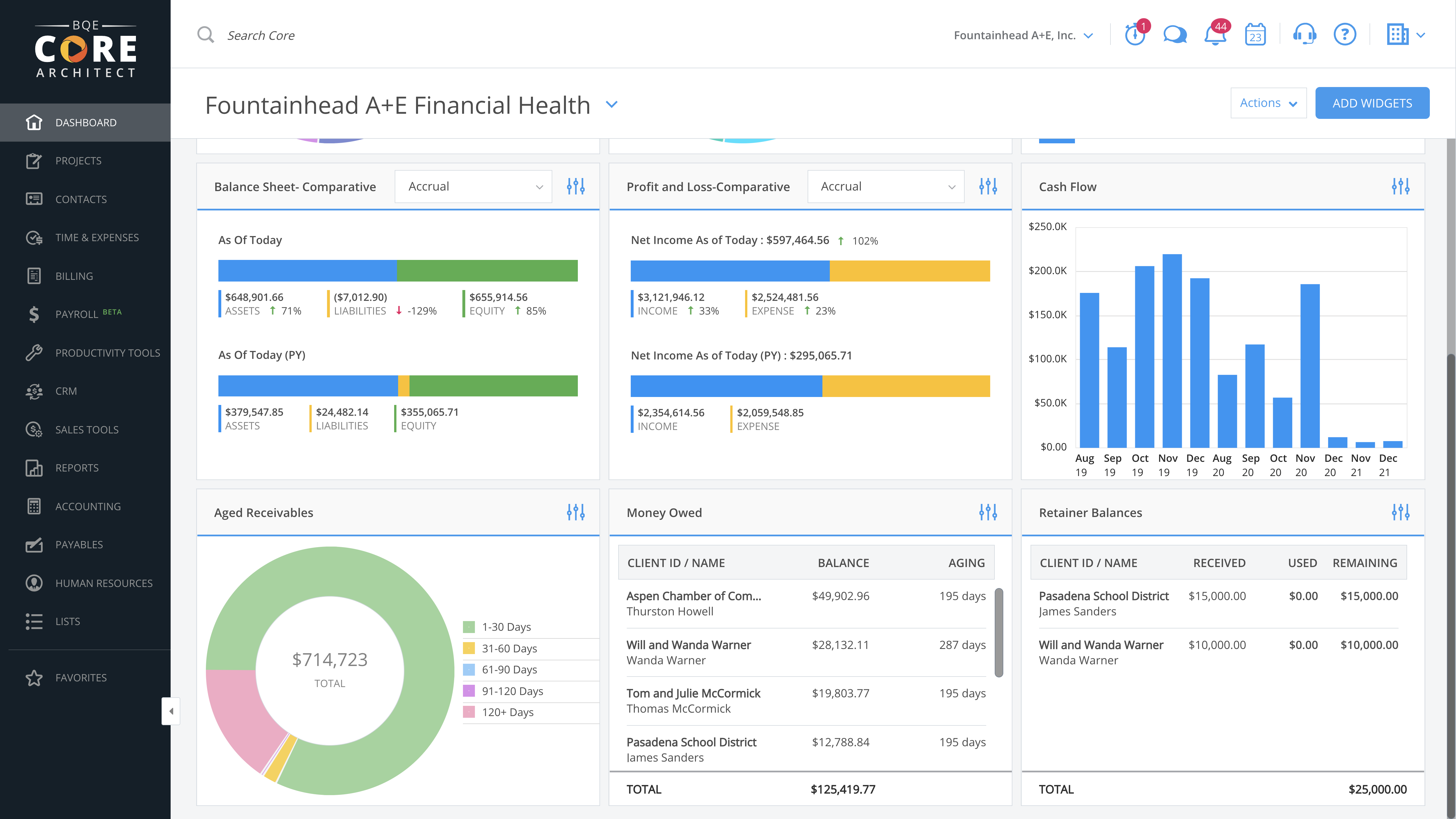Screen dimensions: 1456x819
Task: Toggle 120+ Days legend swatch
Action: tap(469, 712)
